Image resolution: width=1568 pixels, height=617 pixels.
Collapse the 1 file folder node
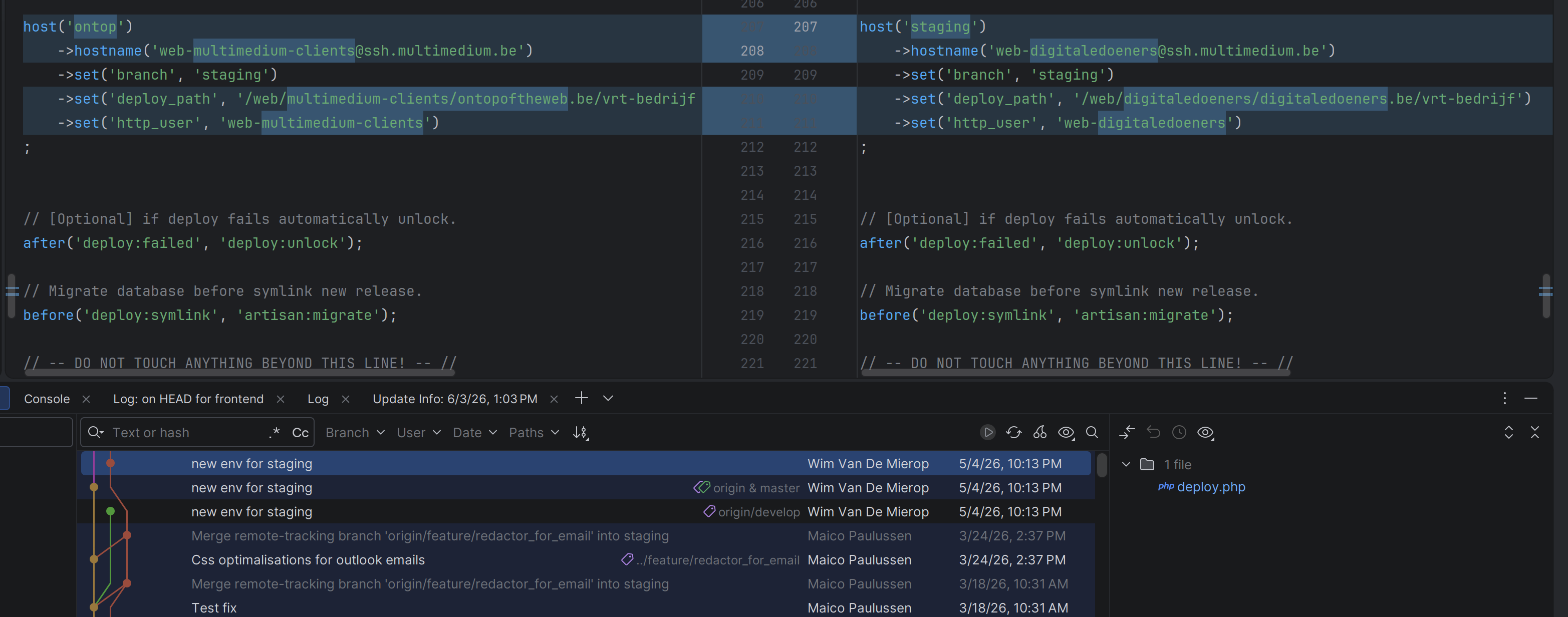1126,464
